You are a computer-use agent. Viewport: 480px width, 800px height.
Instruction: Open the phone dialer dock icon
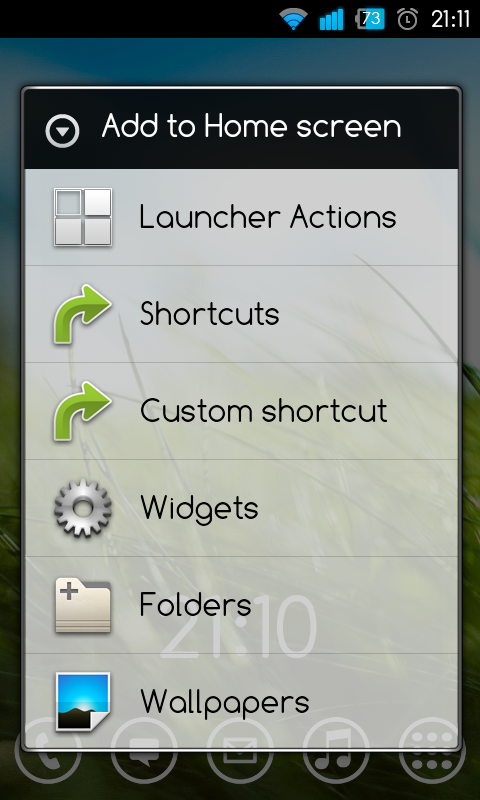tap(48, 750)
